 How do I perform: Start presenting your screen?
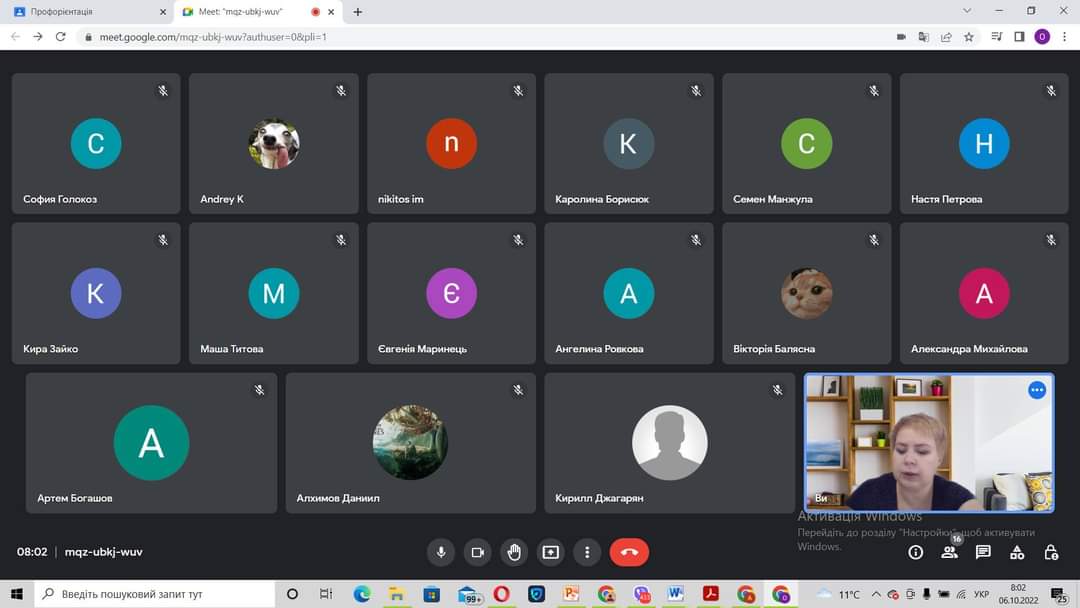click(551, 552)
